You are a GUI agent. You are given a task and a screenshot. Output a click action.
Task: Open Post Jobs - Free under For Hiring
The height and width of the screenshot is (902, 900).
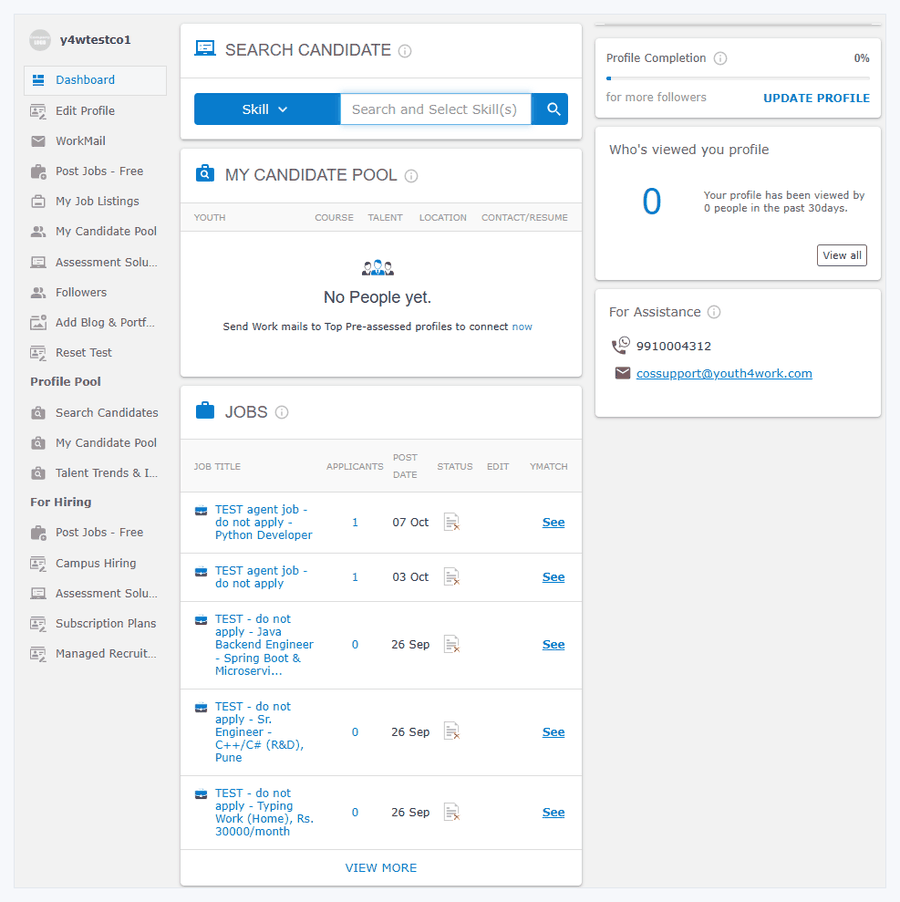pos(99,533)
